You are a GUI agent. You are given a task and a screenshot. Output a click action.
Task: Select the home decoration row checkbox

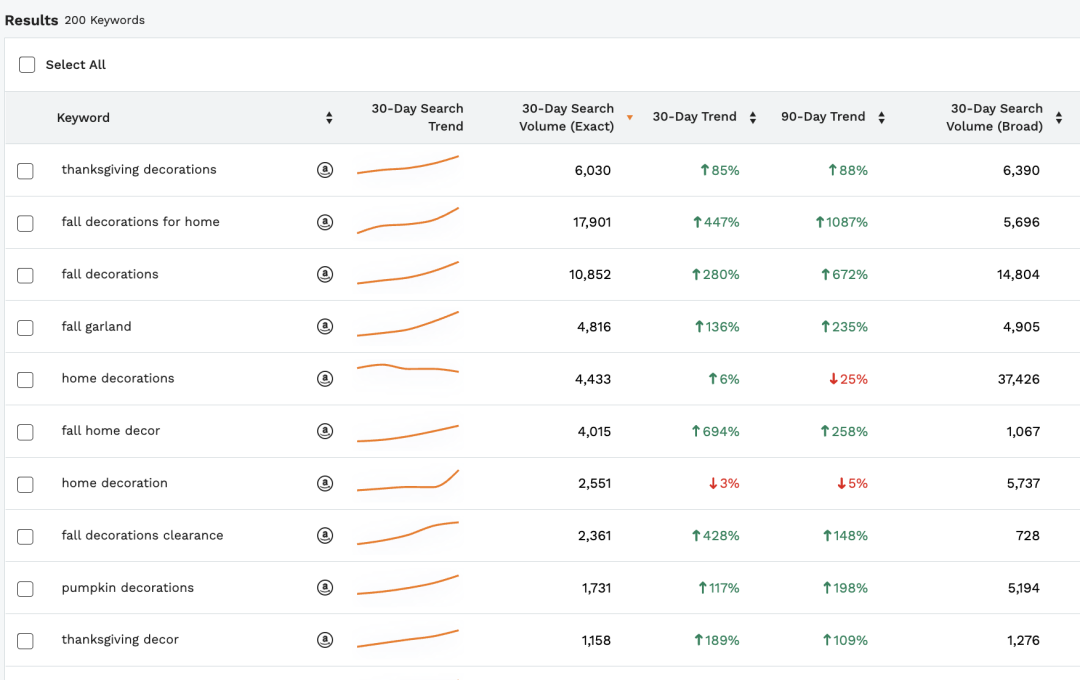(x=25, y=484)
